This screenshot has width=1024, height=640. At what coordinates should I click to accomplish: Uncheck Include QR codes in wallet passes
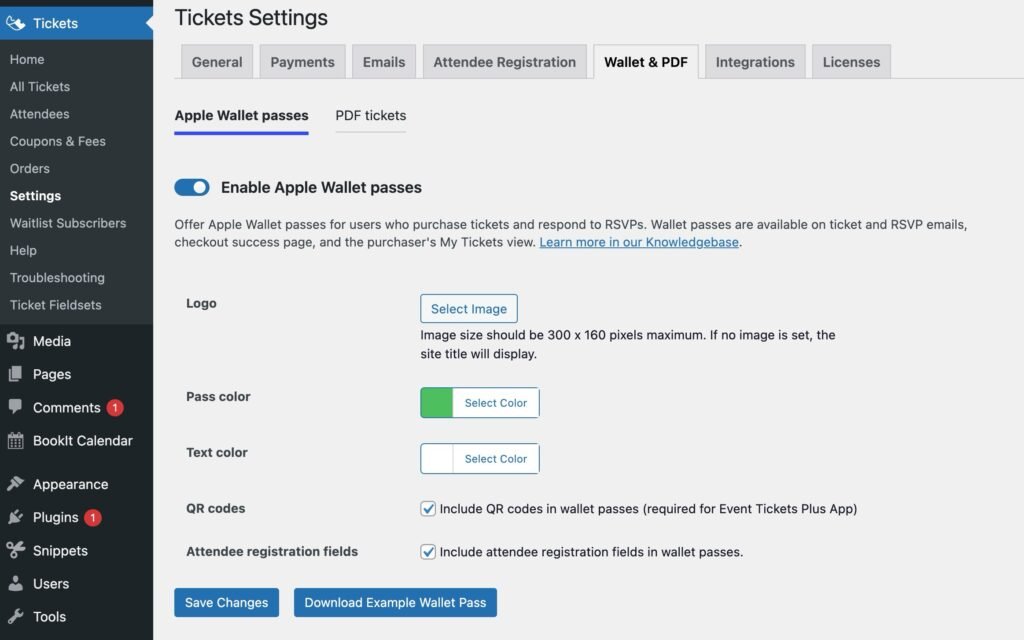427,509
